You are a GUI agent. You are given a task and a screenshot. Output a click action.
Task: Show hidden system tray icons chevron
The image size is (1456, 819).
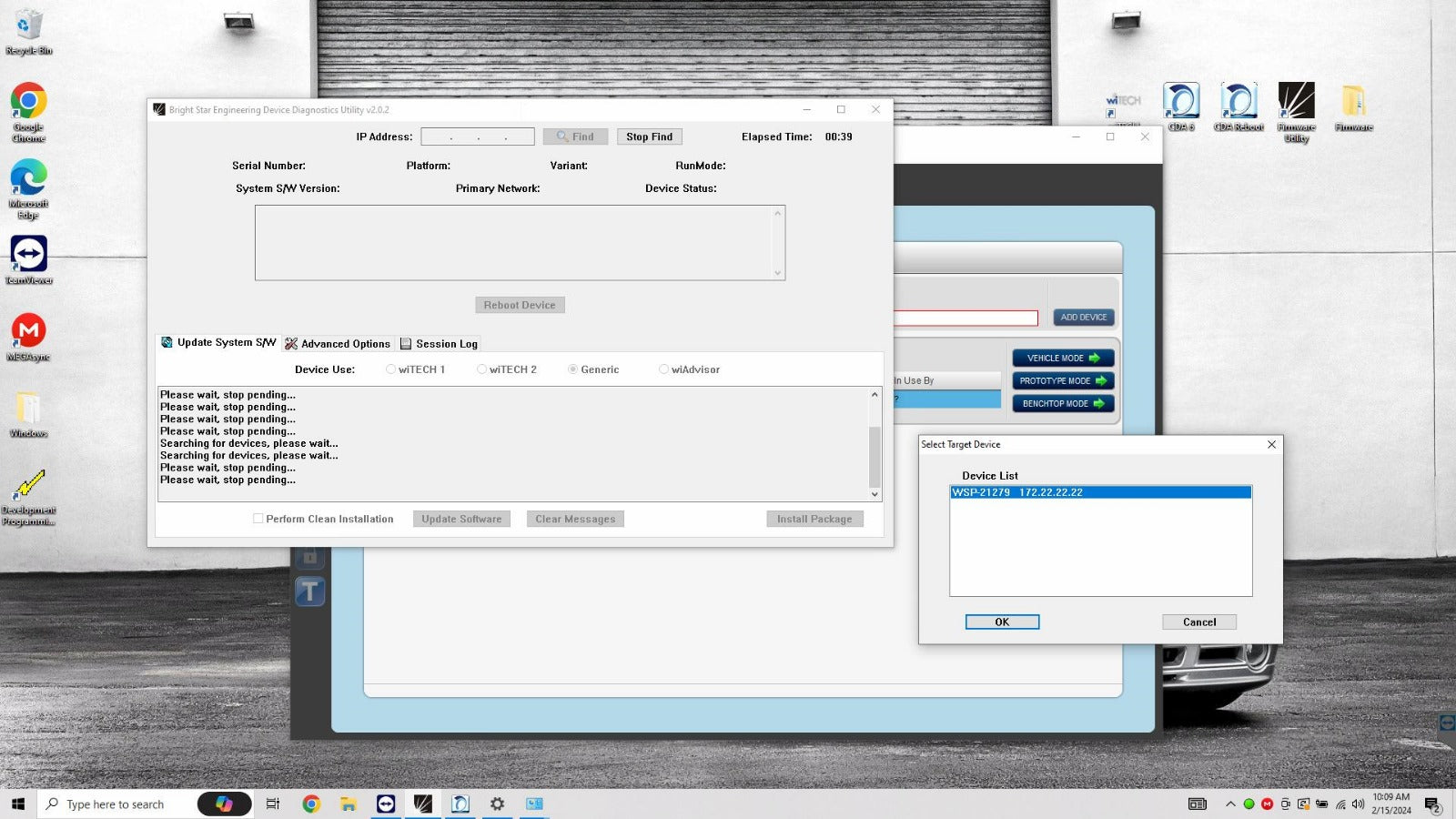pyautogui.click(x=1230, y=804)
